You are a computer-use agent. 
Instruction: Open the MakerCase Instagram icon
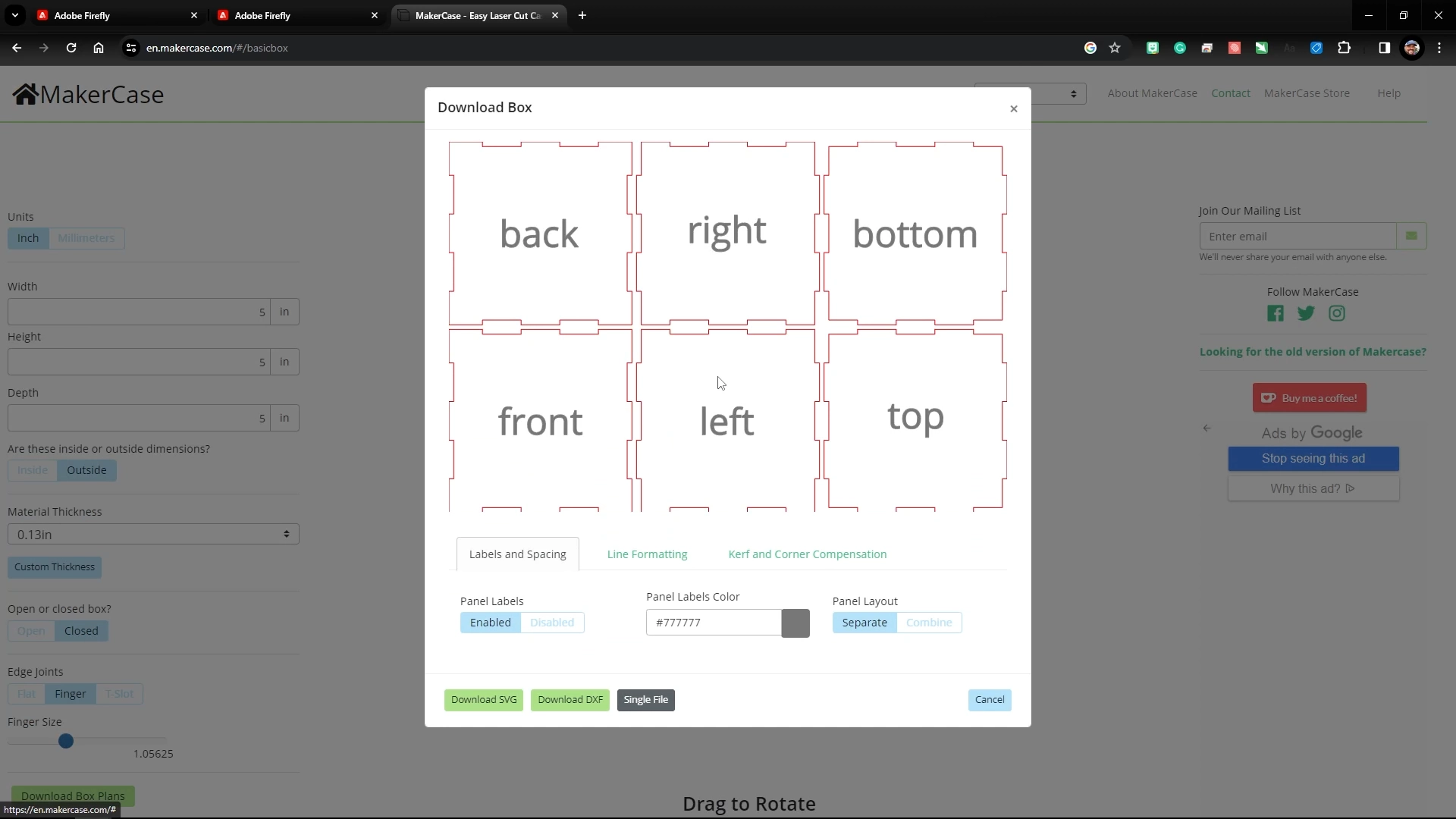coord(1337,313)
